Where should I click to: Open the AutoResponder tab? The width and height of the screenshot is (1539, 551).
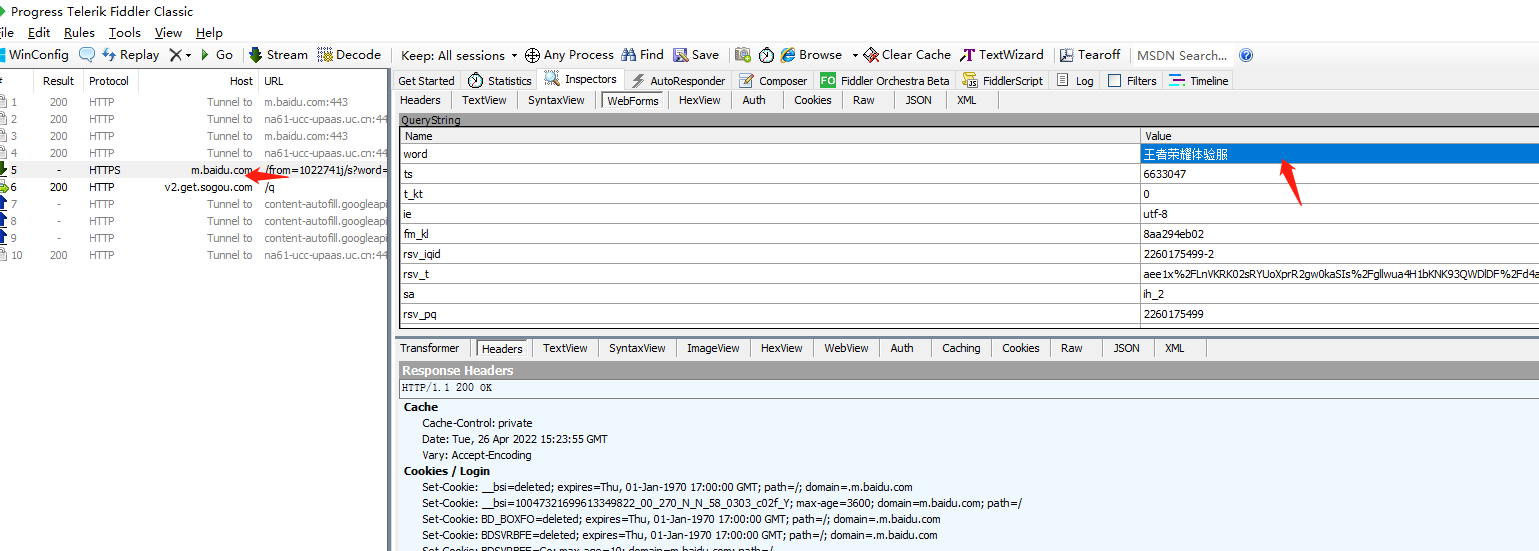[678, 81]
